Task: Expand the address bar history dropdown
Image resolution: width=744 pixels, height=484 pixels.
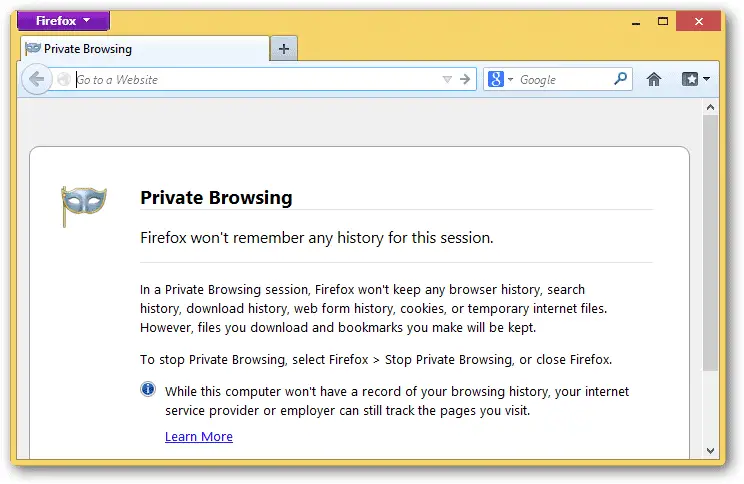Action: 447,79
